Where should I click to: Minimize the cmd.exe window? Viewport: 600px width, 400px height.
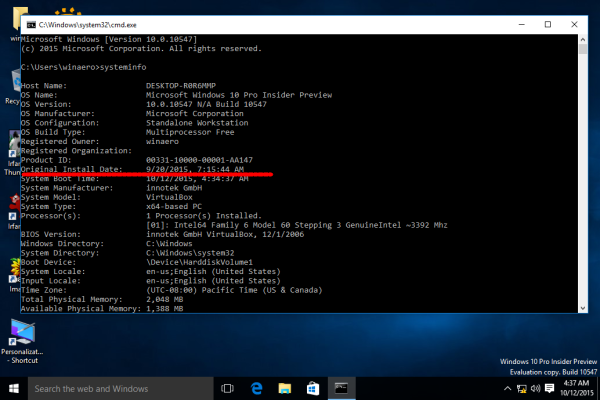coord(522,24)
